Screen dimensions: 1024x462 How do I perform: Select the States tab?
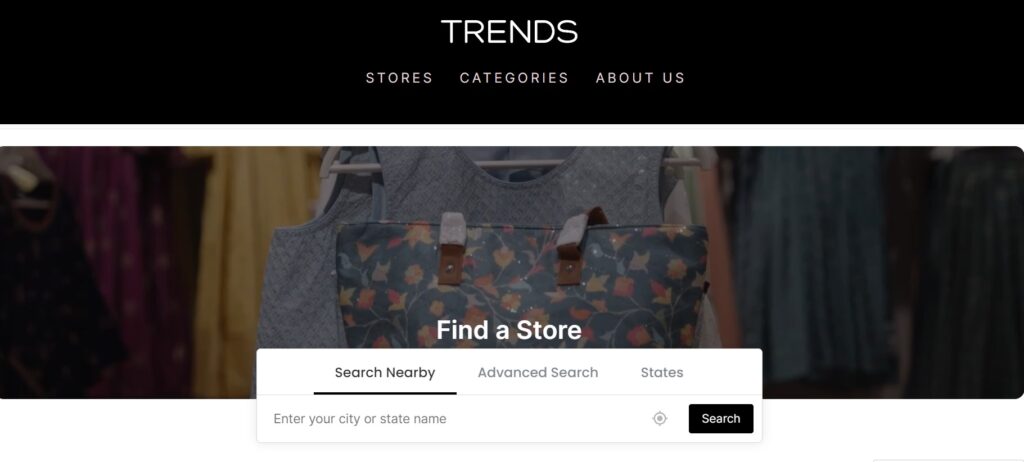[662, 372]
